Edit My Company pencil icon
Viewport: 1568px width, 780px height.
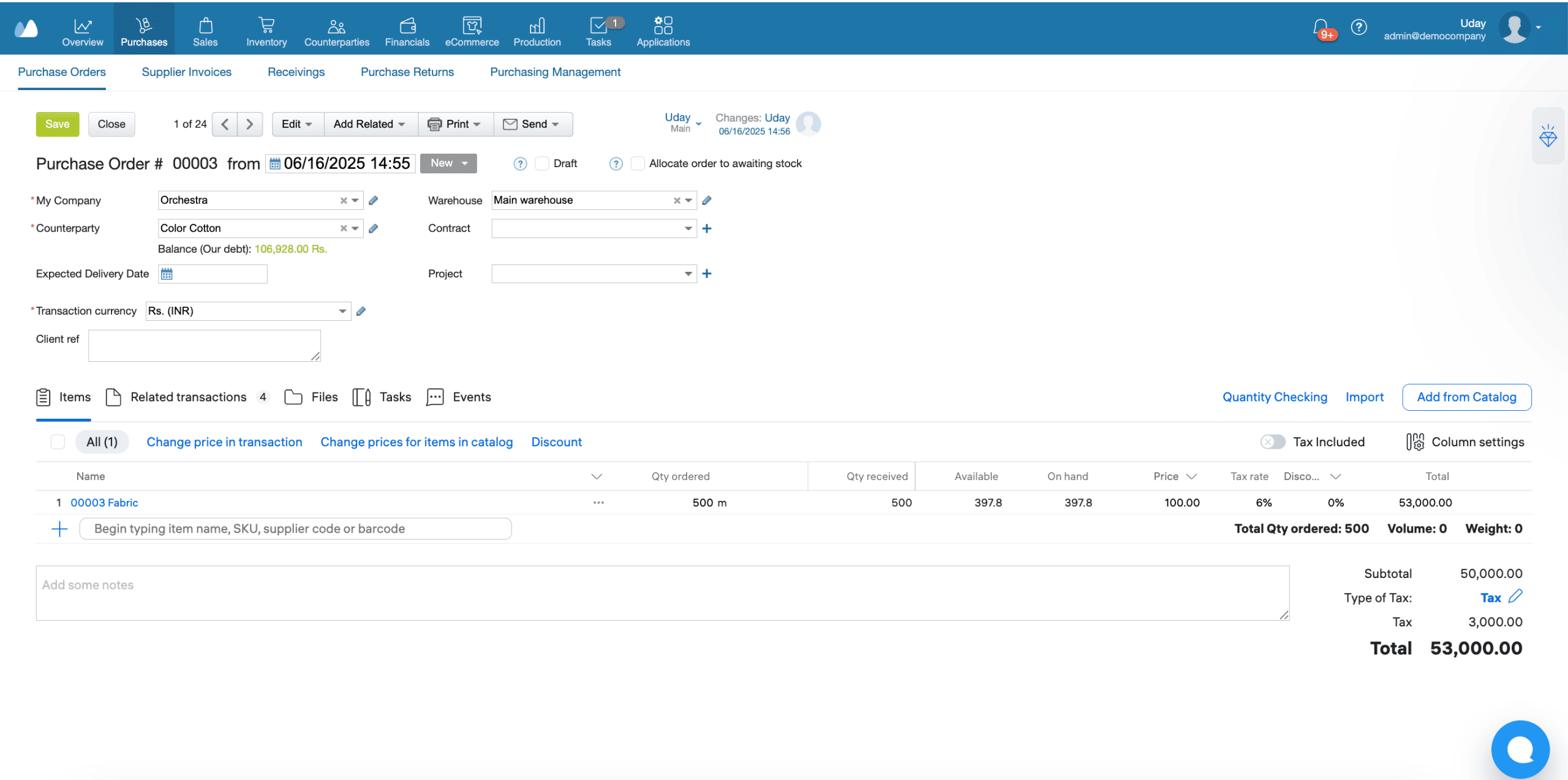tap(373, 200)
